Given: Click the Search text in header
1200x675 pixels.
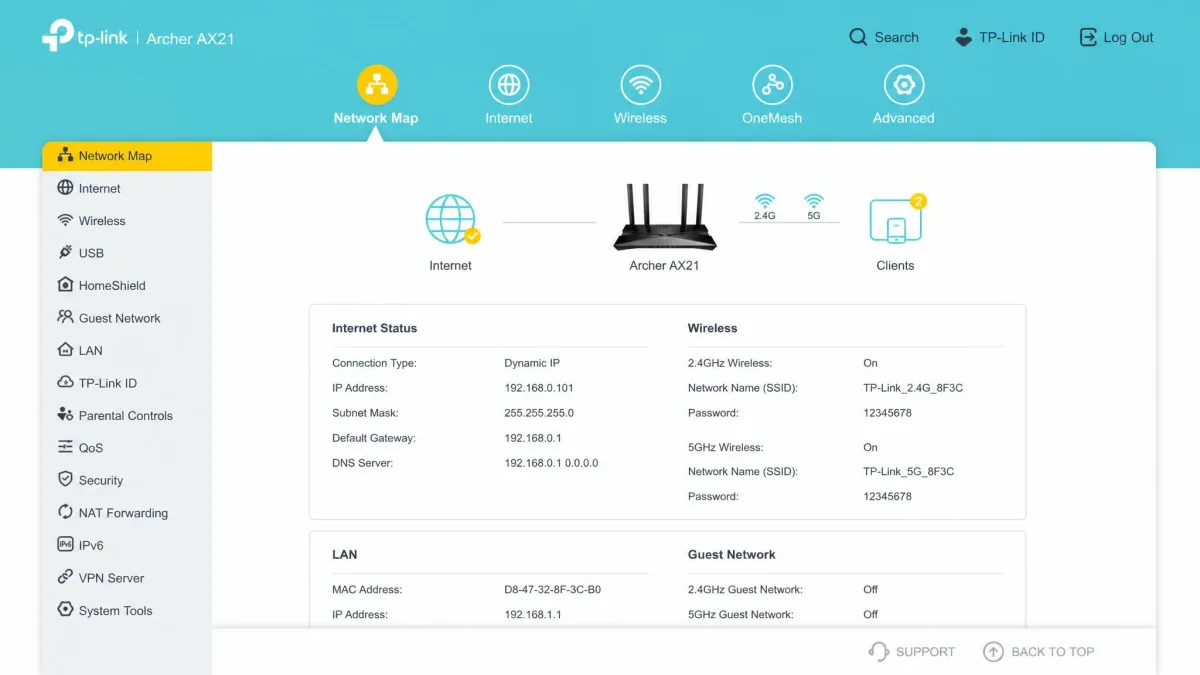Looking at the screenshot, I should 896,37.
